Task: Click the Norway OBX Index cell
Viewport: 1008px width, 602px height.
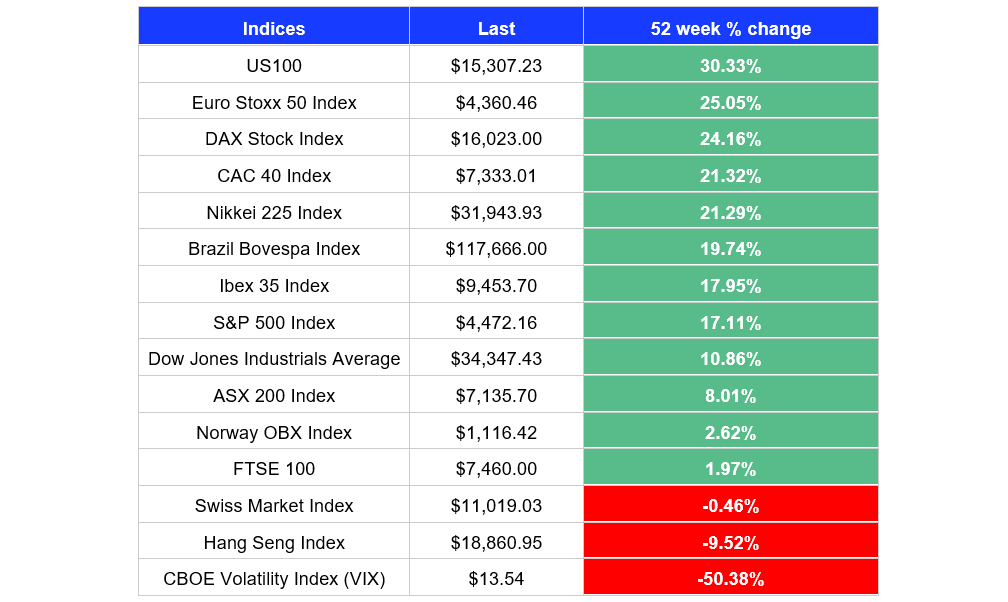Action: pyautogui.click(x=274, y=432)
